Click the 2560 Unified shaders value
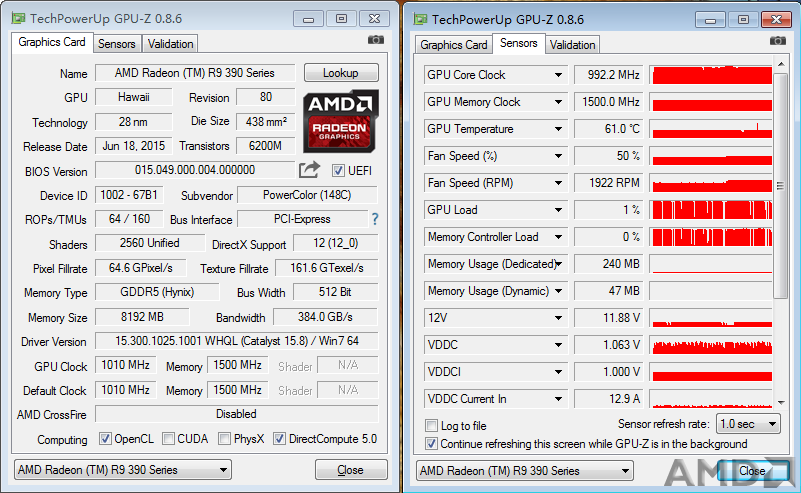The height and width of the screenshot is (493, 801). 150,243
